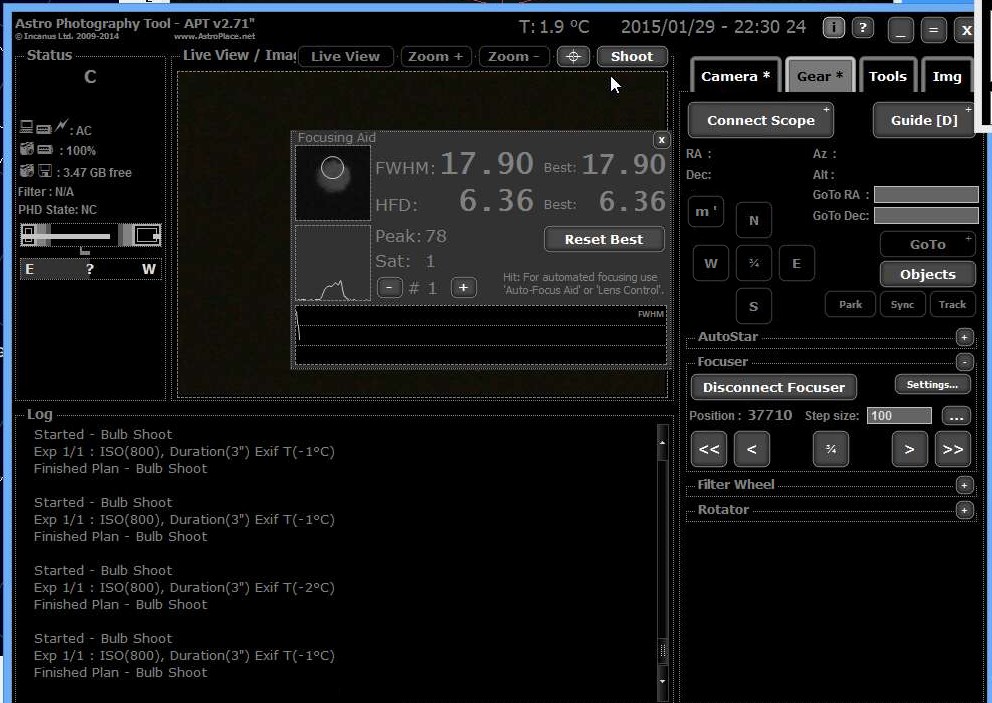The width and height of the screenshot is (992, 703).
Task: Open the Tools tab
Action: (888, 77)
